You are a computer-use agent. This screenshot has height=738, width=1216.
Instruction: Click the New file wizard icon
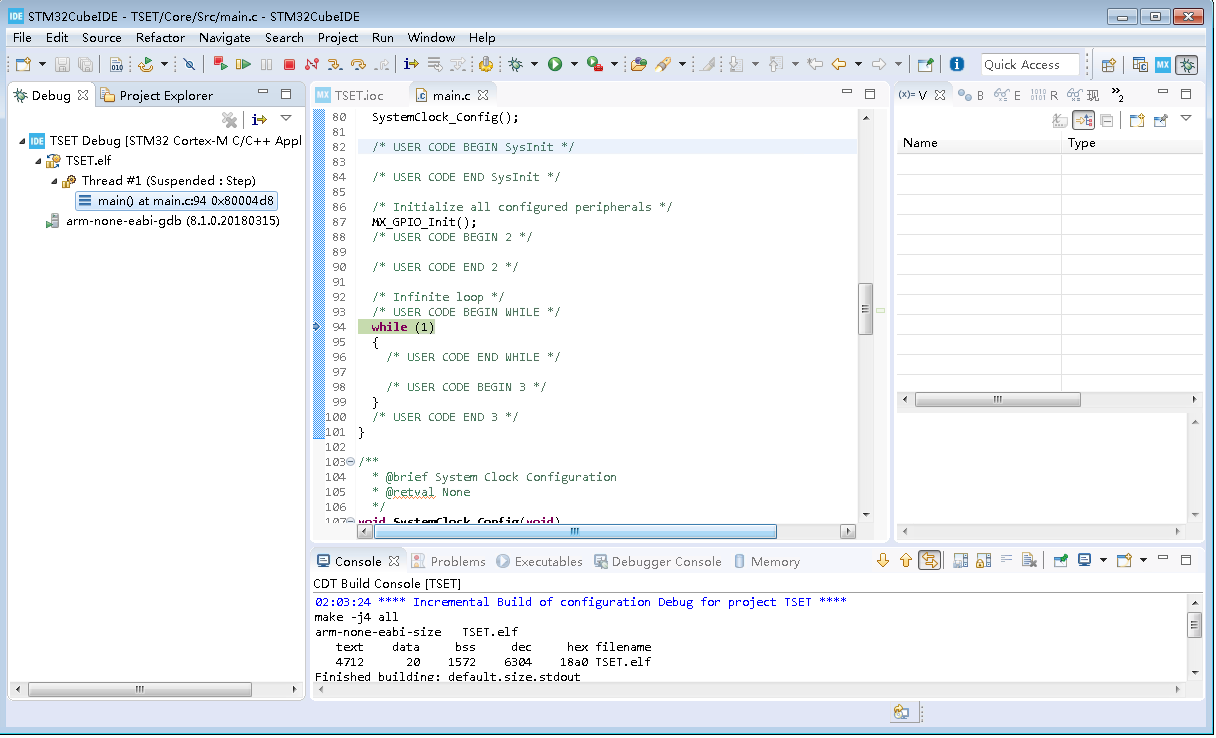pos(23,64)
